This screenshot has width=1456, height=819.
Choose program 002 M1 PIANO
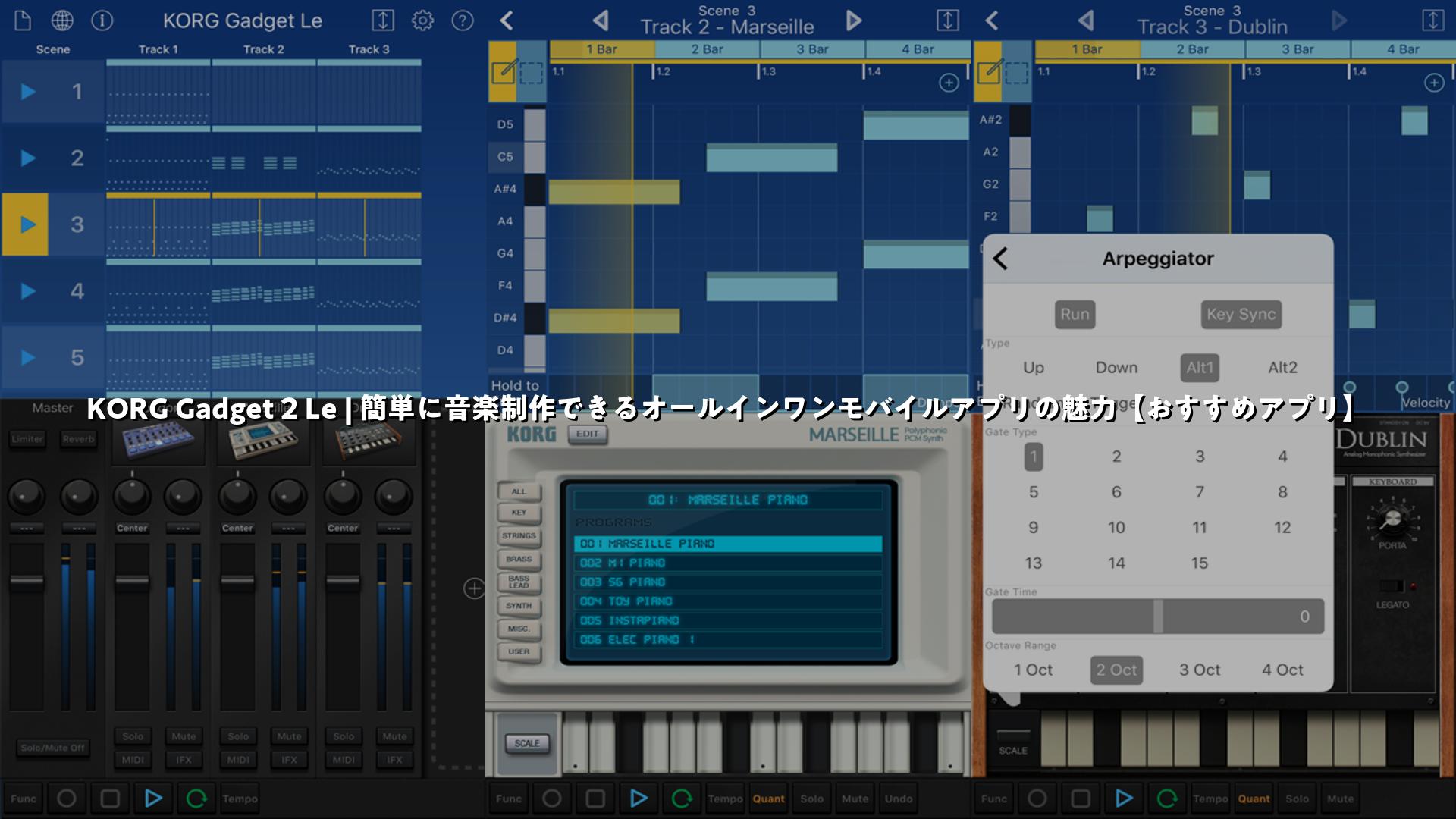point(728,563)
